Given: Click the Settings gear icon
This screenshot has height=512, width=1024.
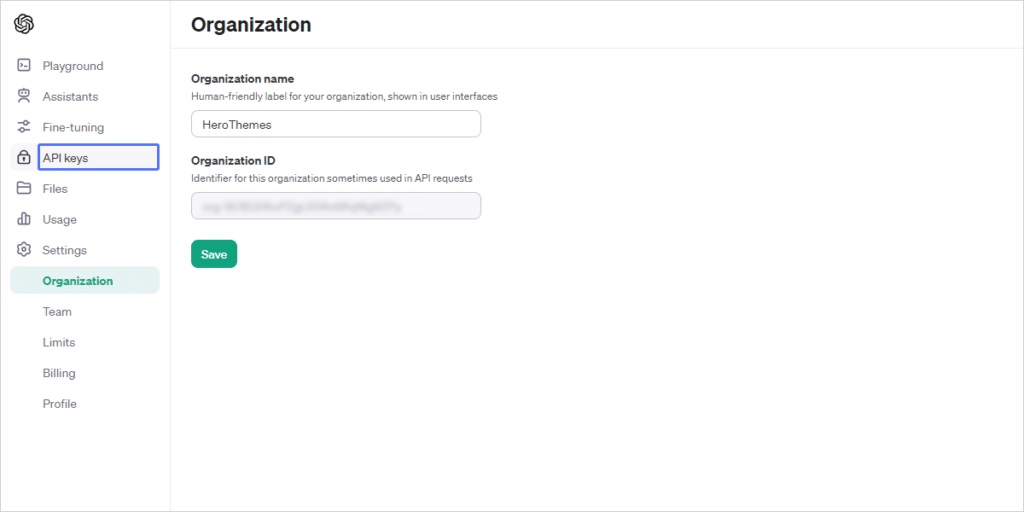Looking at the screenshot, I should click(x=24, y=250).
